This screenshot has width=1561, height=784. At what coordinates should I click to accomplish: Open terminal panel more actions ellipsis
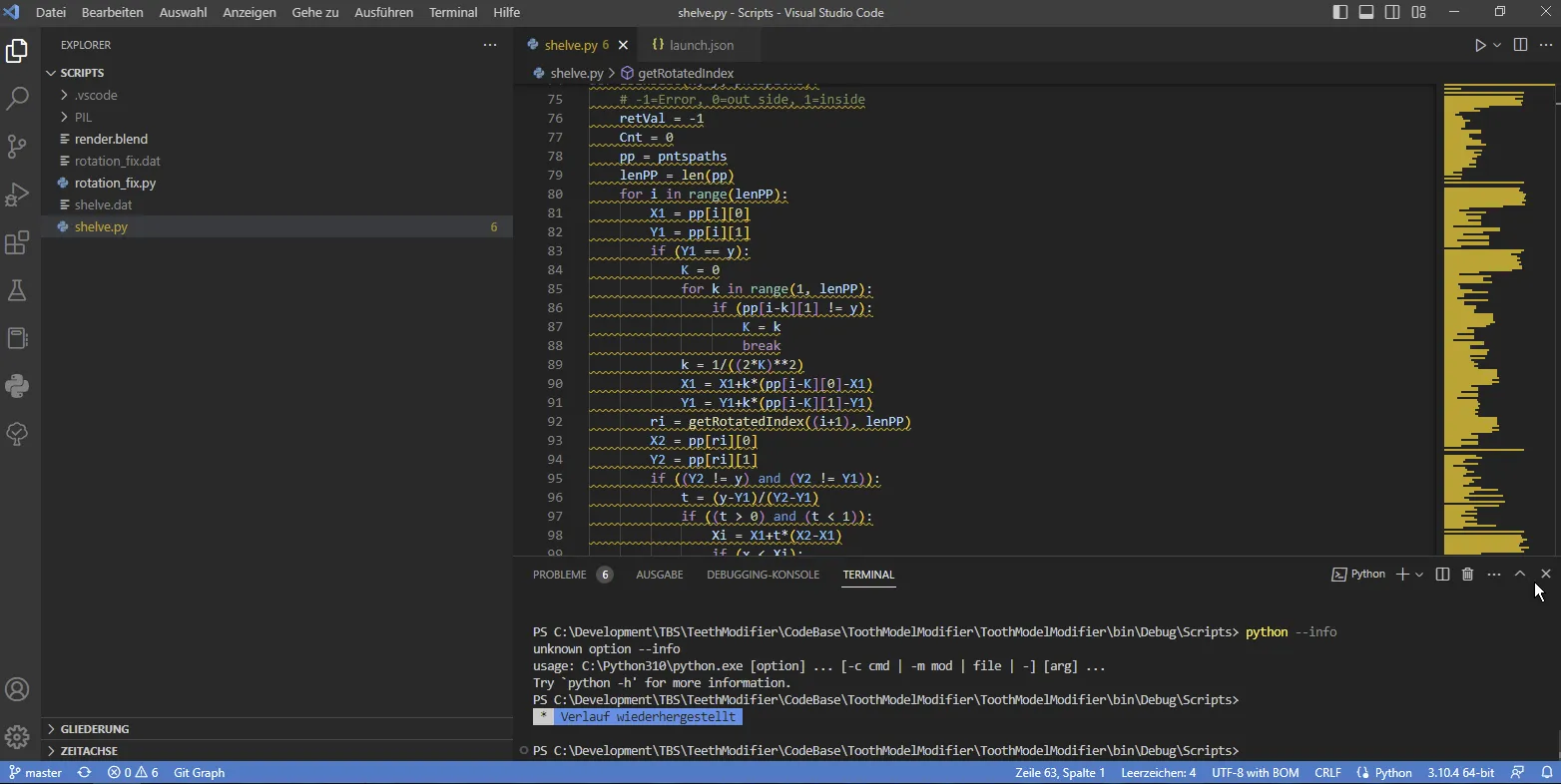1493,575
